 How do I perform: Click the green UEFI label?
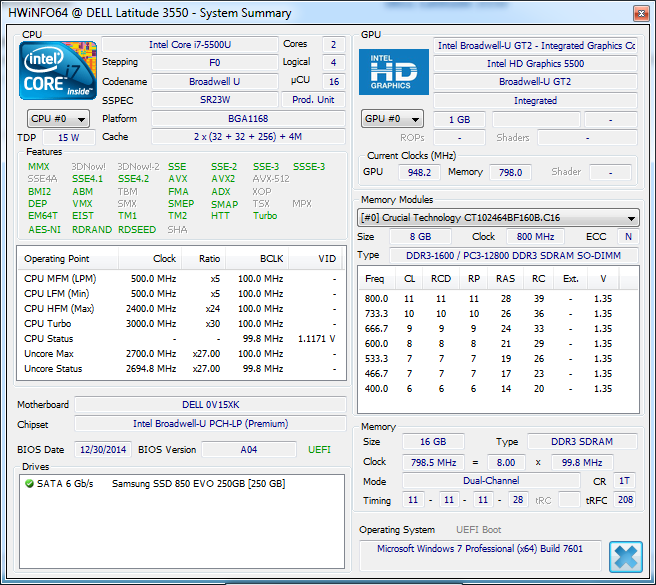coord(319,449)
